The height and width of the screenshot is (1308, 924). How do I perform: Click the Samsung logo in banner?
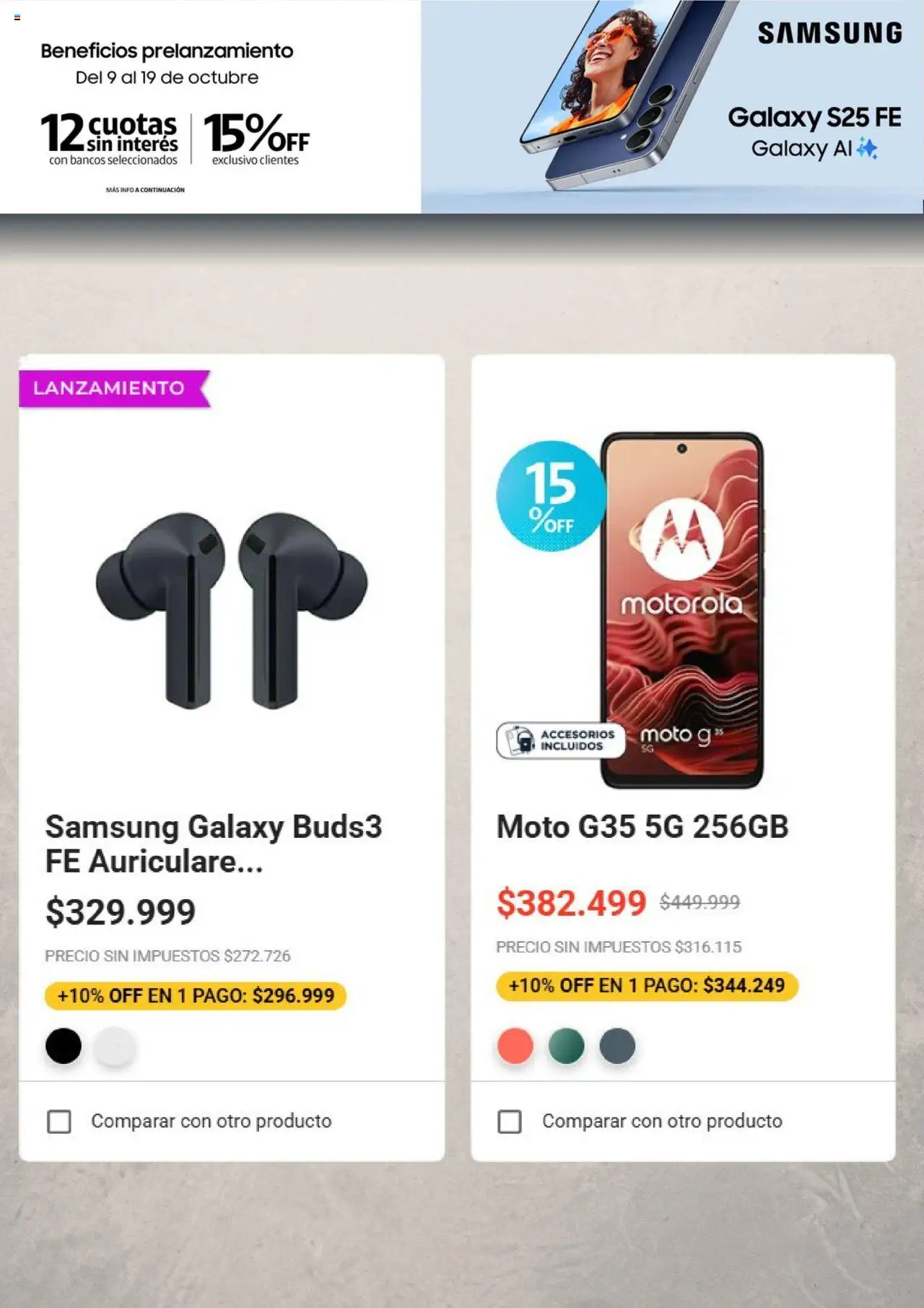coord(829,33)
